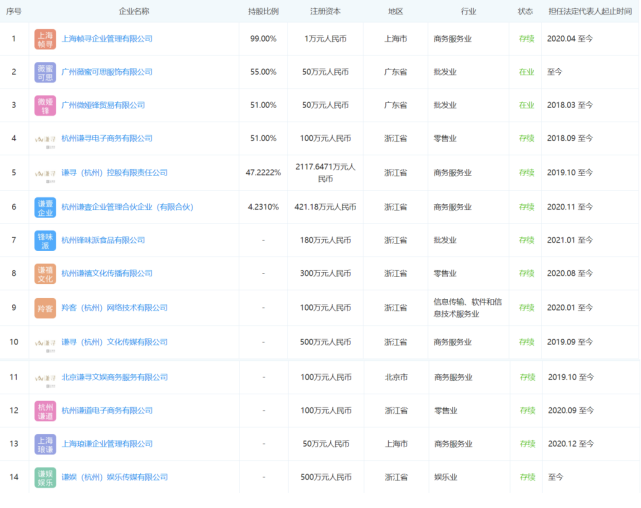Image resolution: width=641 pixels, height=508 pixels.
Task: Click the 企业名称 column header
Action: point(134,11)
